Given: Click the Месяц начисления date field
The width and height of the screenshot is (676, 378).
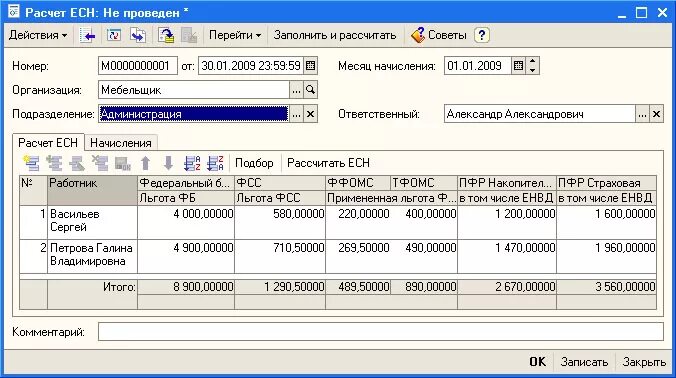Looking at the screenshot, I should click(478, 66).
